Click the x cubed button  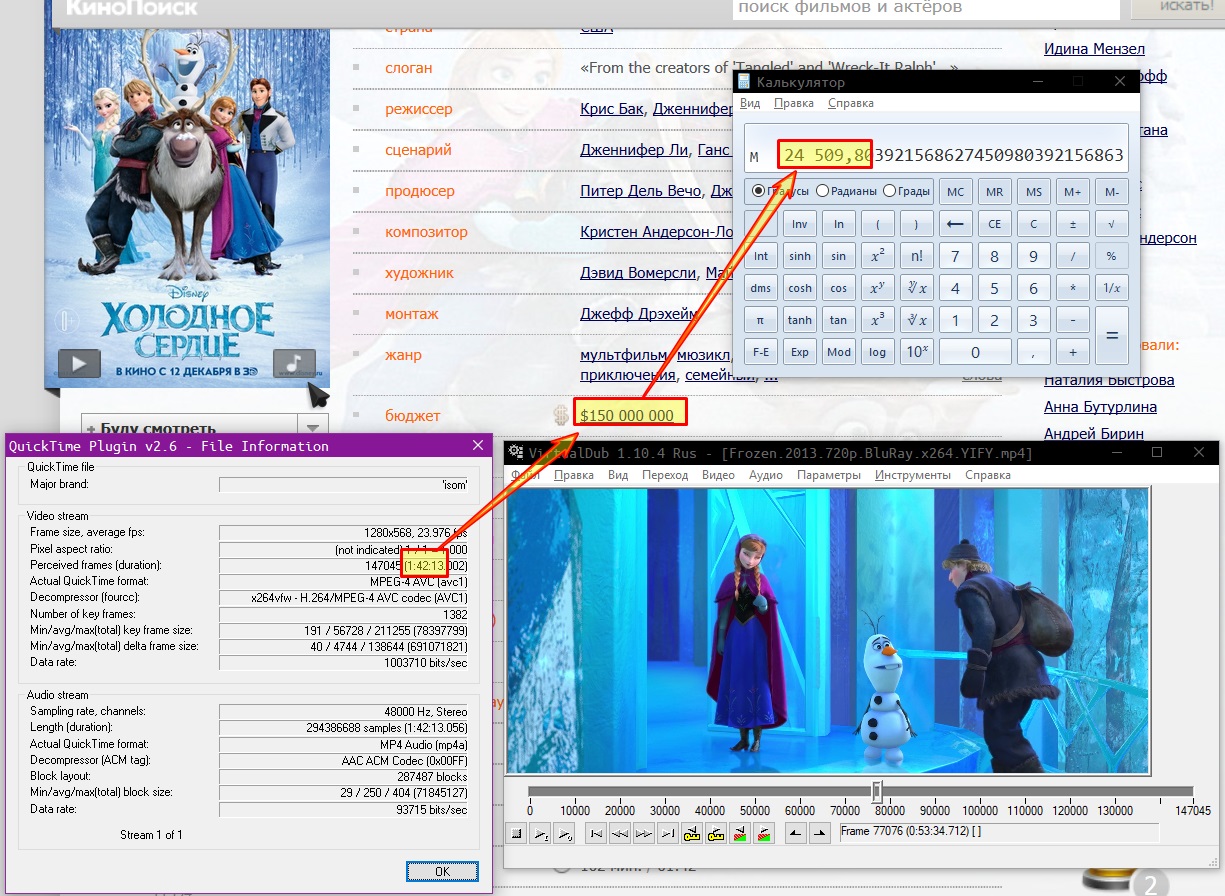point(877,320)
